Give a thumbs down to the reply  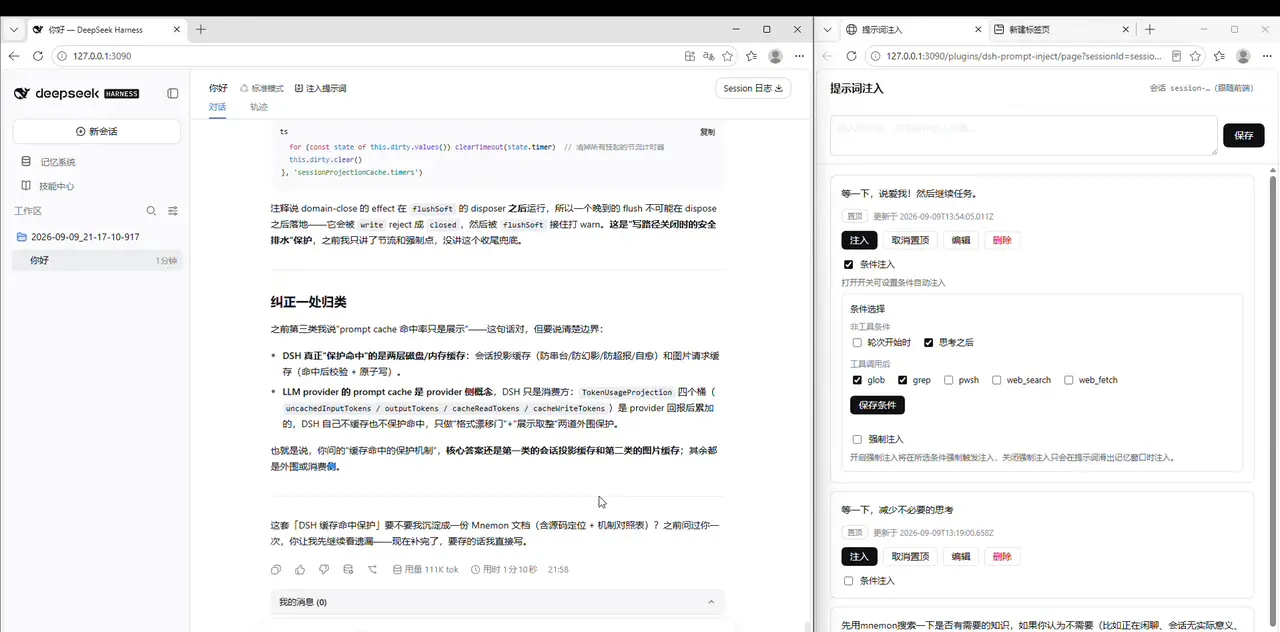tap(324, 569)
